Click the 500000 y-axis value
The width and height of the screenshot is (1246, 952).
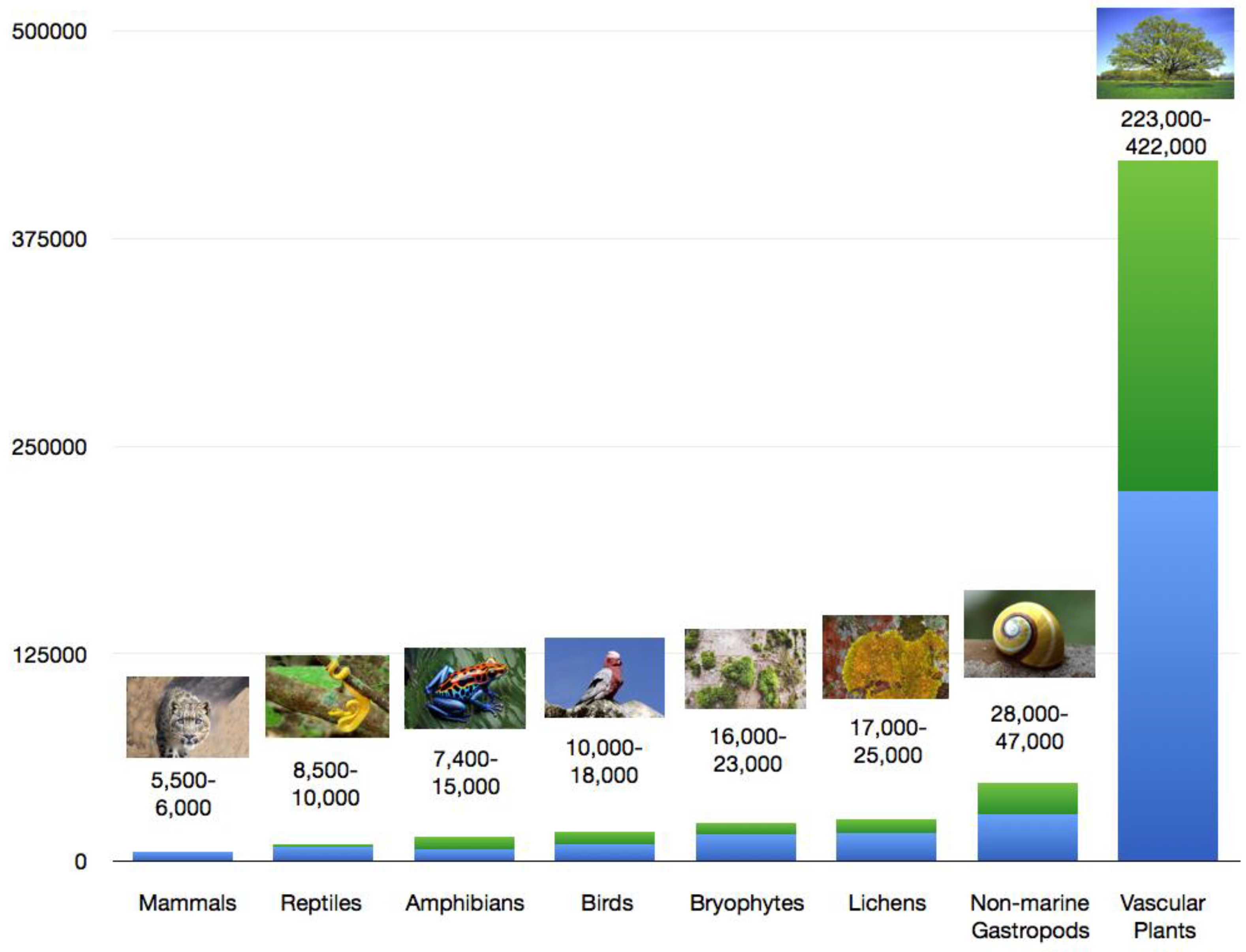49,31
